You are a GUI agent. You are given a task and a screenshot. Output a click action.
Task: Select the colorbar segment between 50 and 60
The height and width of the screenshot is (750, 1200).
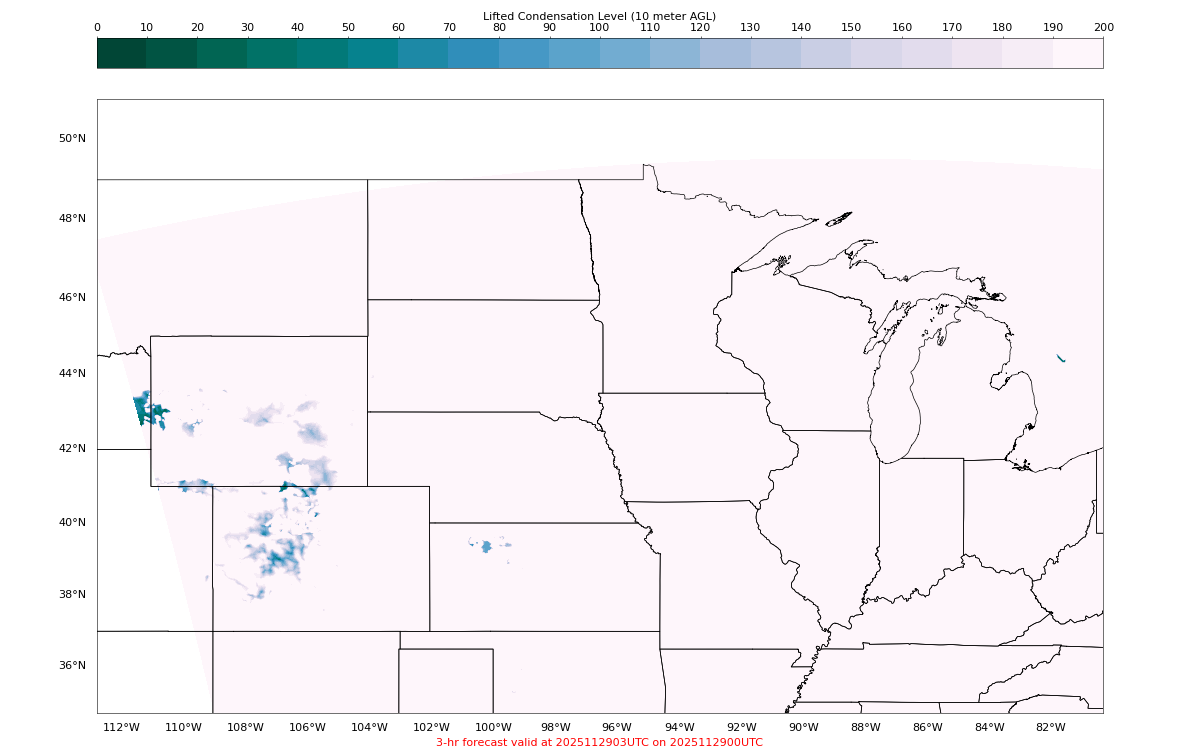tap(373, 53)
